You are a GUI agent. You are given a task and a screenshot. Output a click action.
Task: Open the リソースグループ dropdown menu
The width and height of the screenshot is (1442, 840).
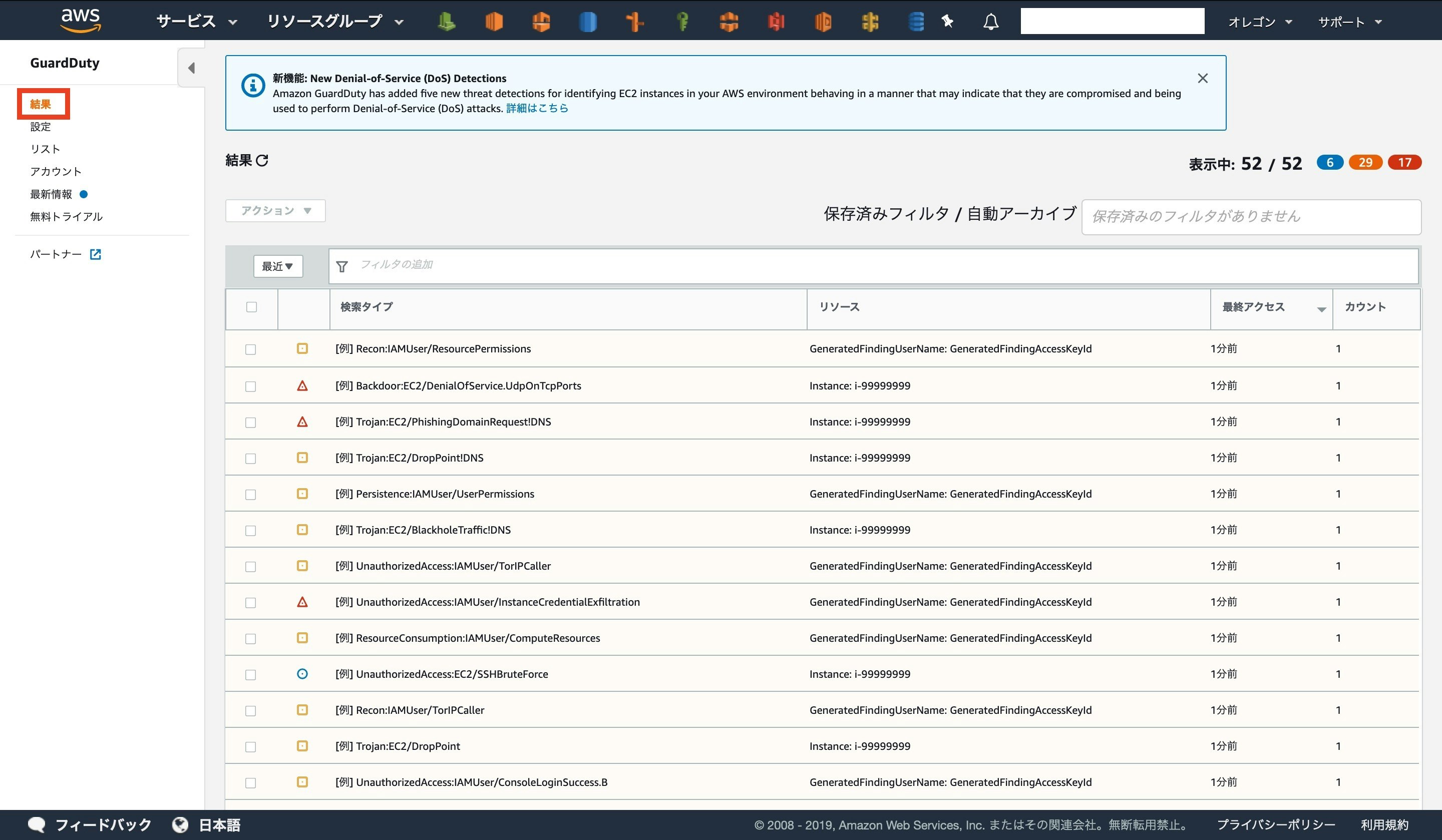(x=335, y=22)
